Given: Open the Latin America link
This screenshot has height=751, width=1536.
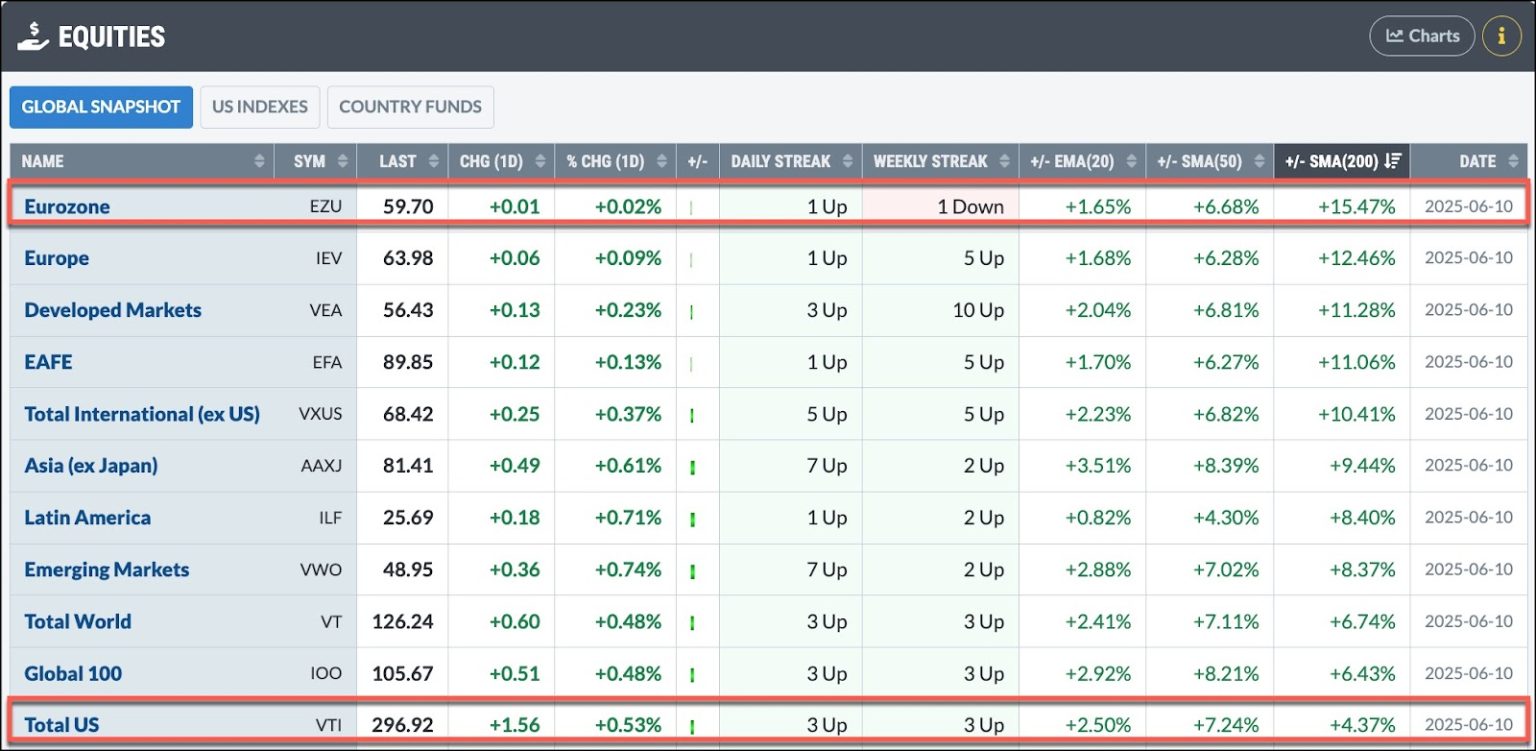Looking at the screenshot, I should click(x=88, y=518).
